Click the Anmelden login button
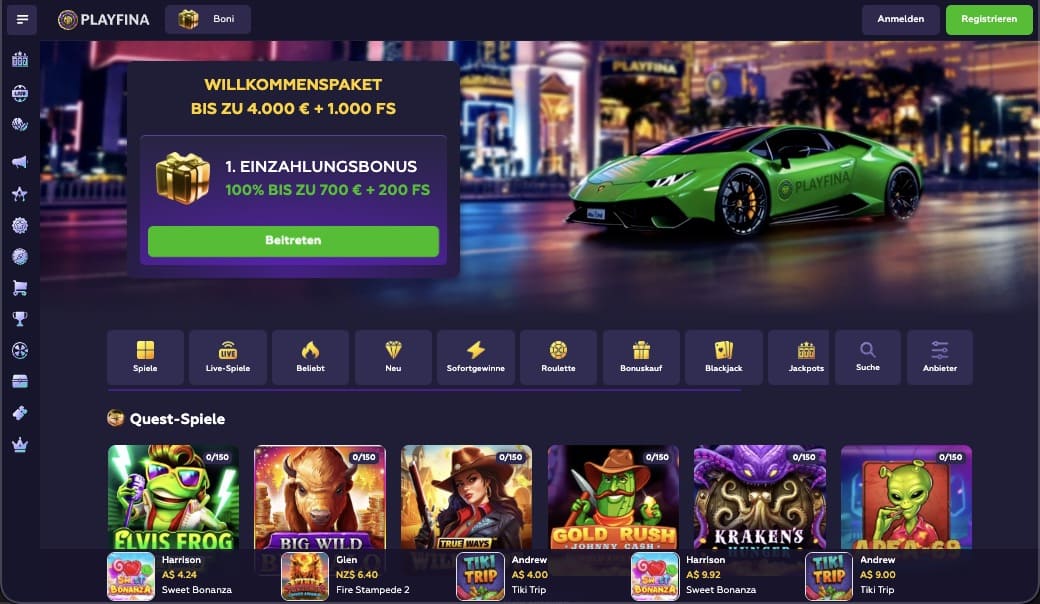 (x=901, y=19)
